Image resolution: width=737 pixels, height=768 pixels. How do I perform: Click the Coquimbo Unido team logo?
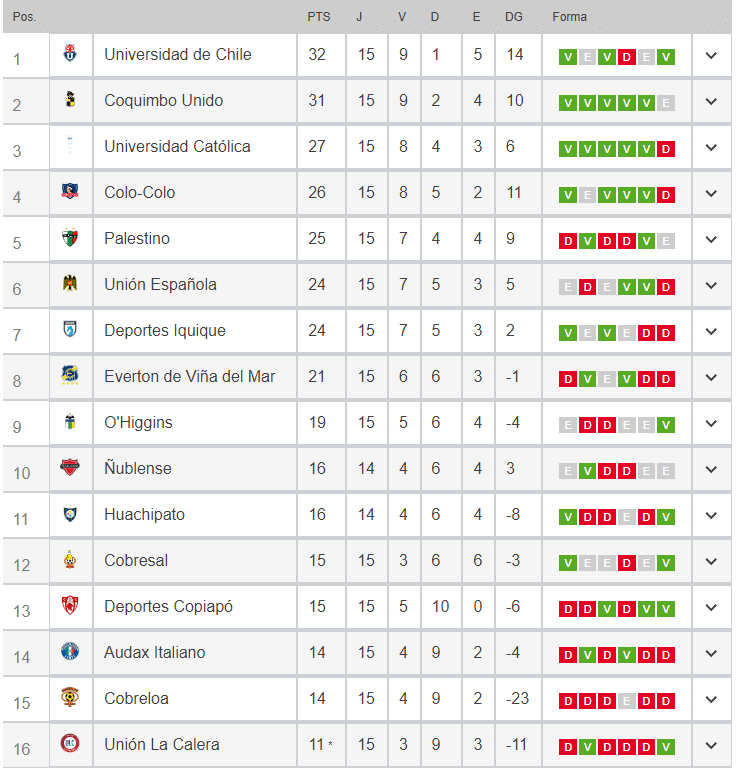click(70, 101)
